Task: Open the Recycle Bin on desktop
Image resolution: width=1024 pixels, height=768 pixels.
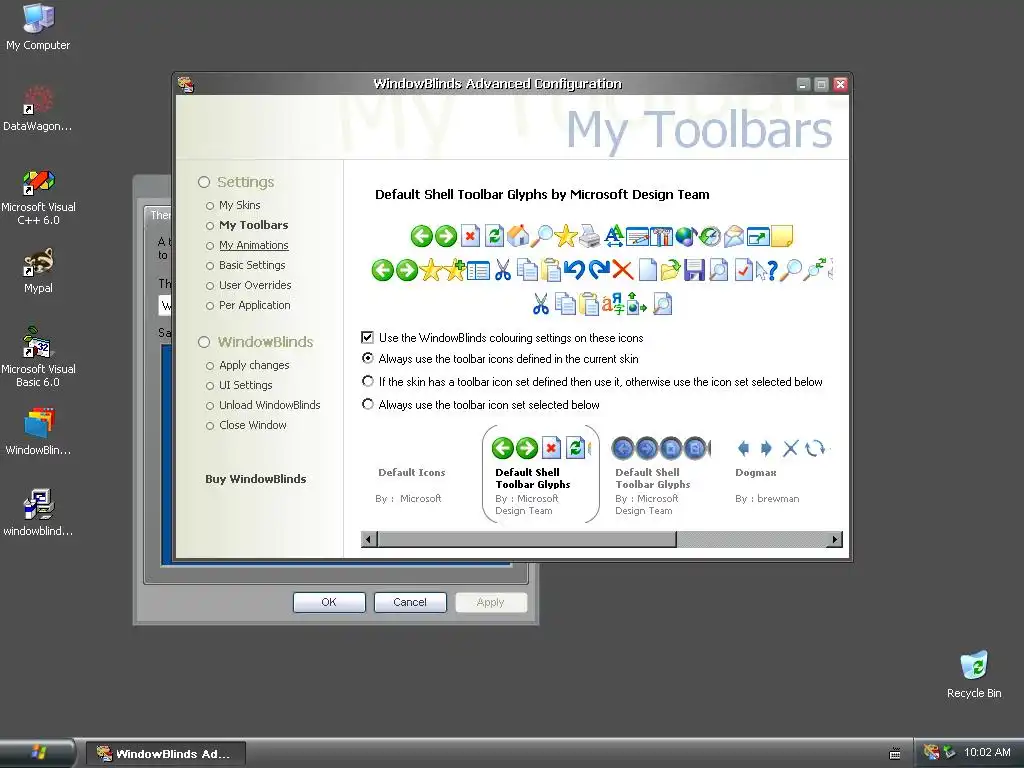Action: tap(974, 674)
